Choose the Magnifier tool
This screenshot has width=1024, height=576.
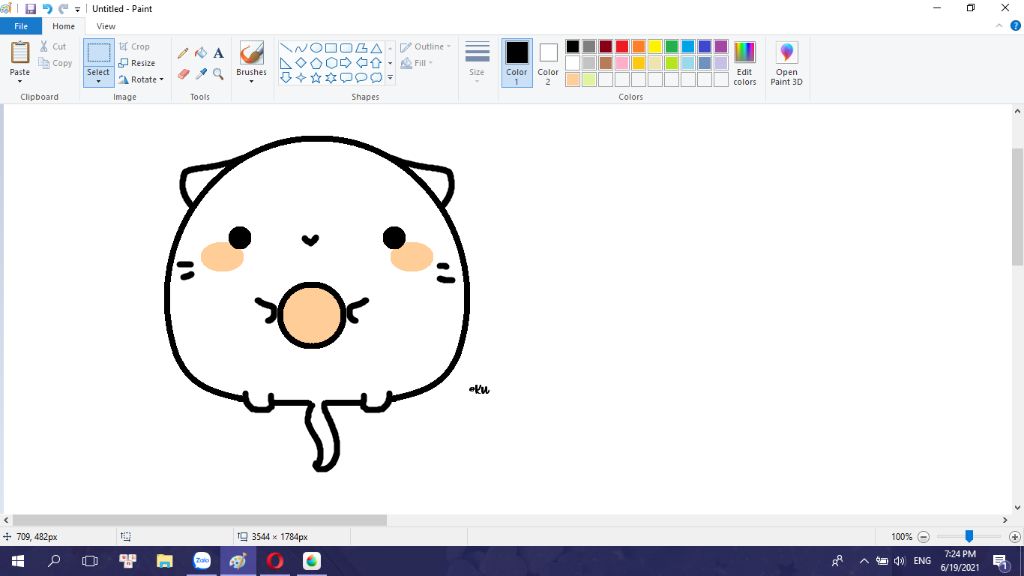click(218, 74)
